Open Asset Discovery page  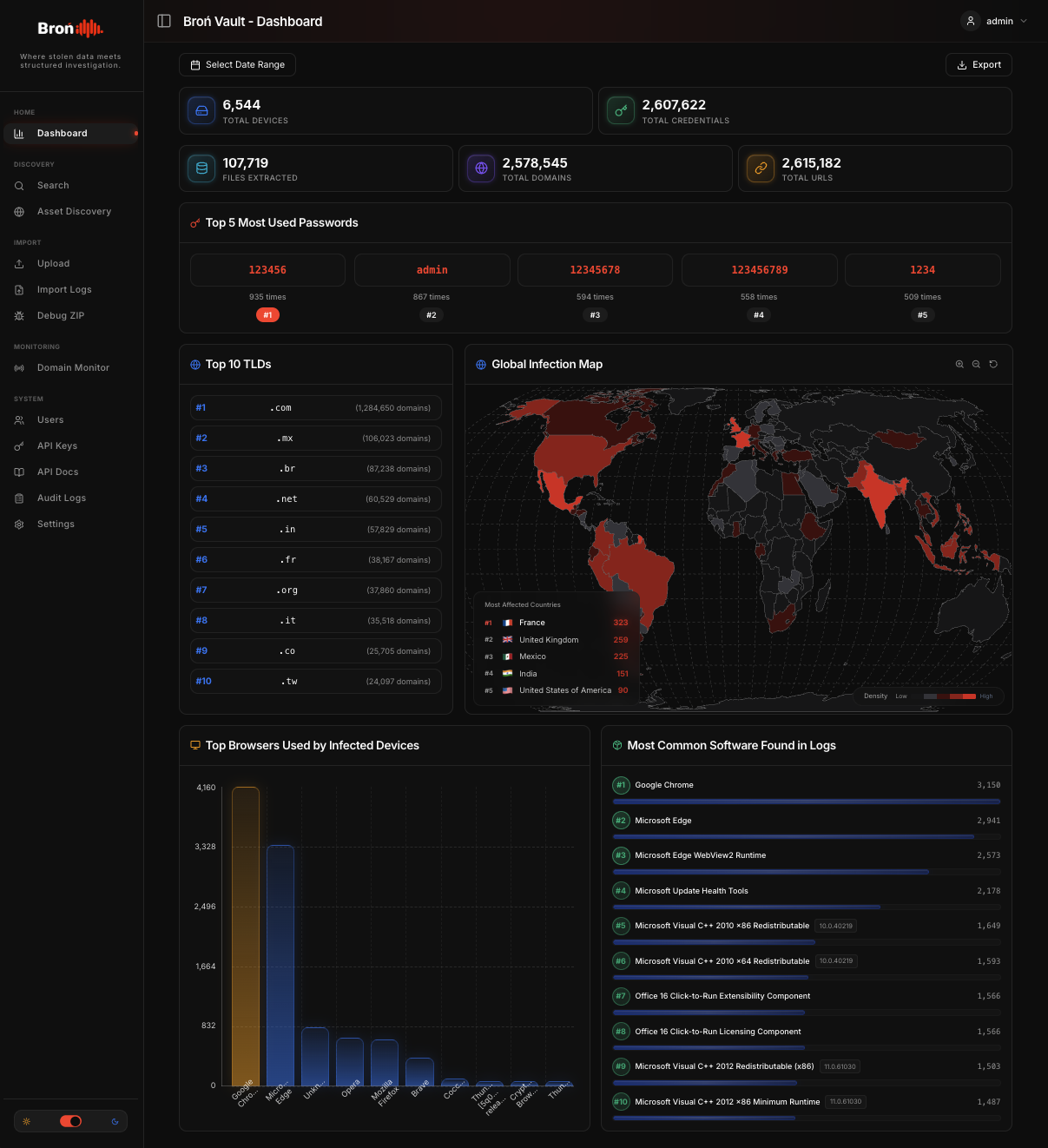pos(71,212)
